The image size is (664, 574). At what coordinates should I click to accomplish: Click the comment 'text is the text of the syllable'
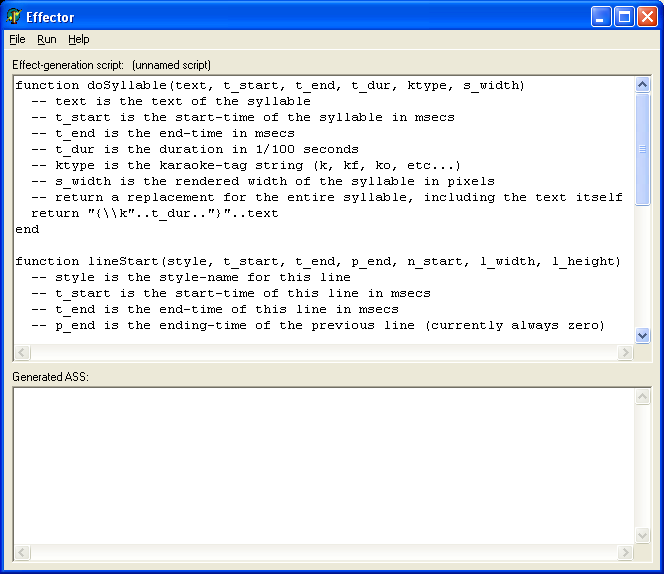(171, 102)
